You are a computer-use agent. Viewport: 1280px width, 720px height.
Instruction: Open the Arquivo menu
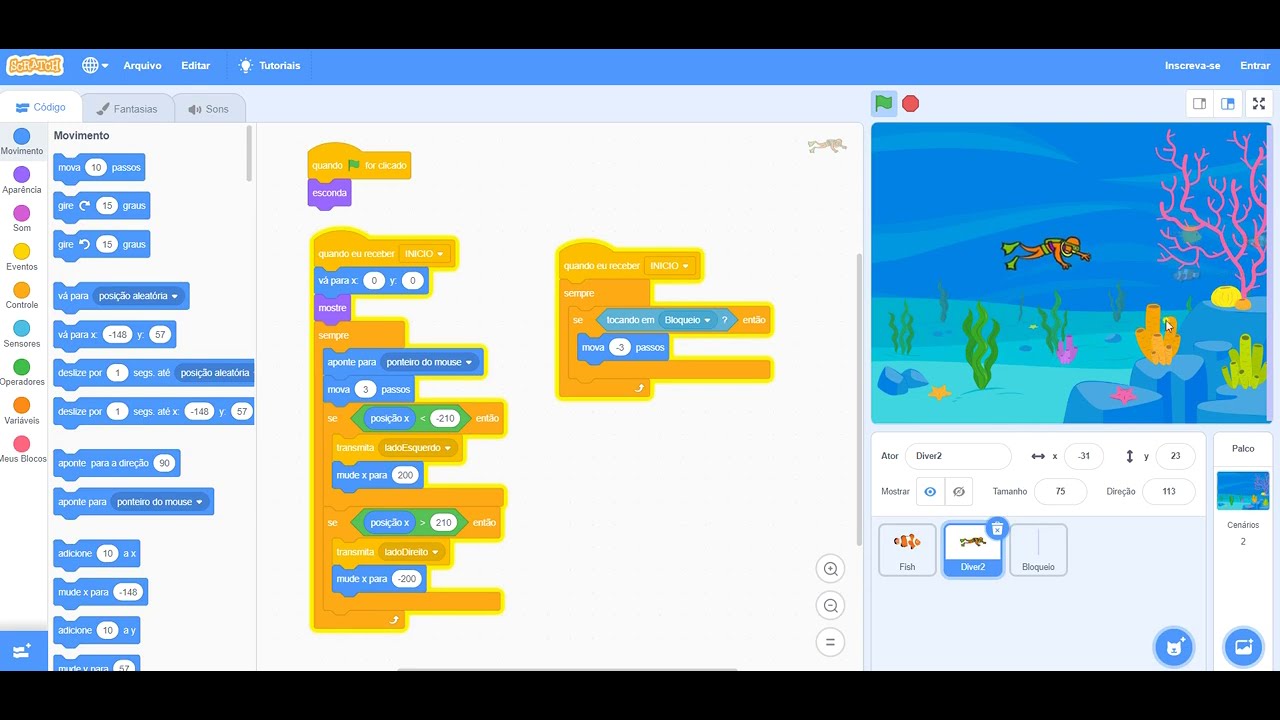tap(142, 65)
